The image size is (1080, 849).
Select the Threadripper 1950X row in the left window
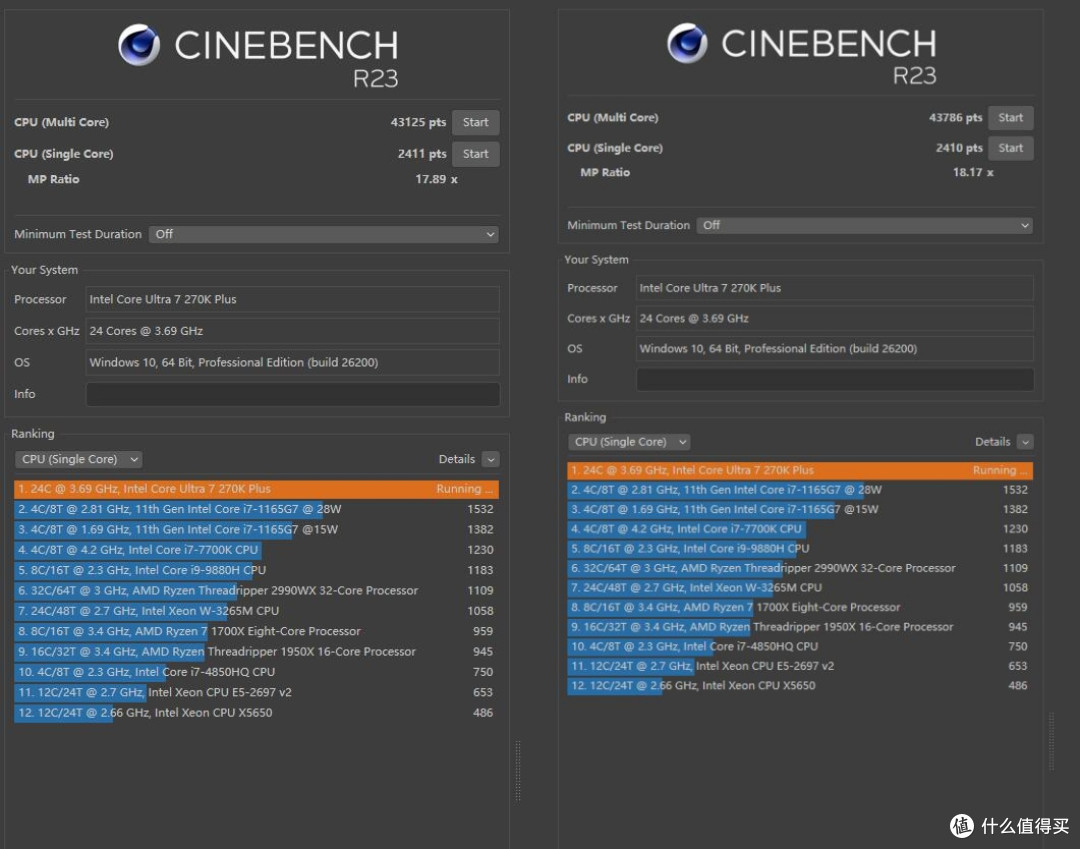tap(256, 651)
